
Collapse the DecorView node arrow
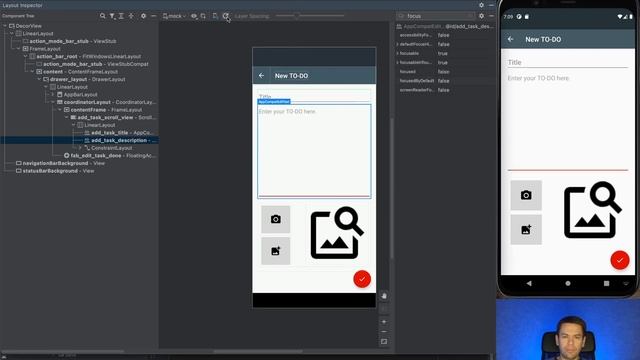[5, 26]
